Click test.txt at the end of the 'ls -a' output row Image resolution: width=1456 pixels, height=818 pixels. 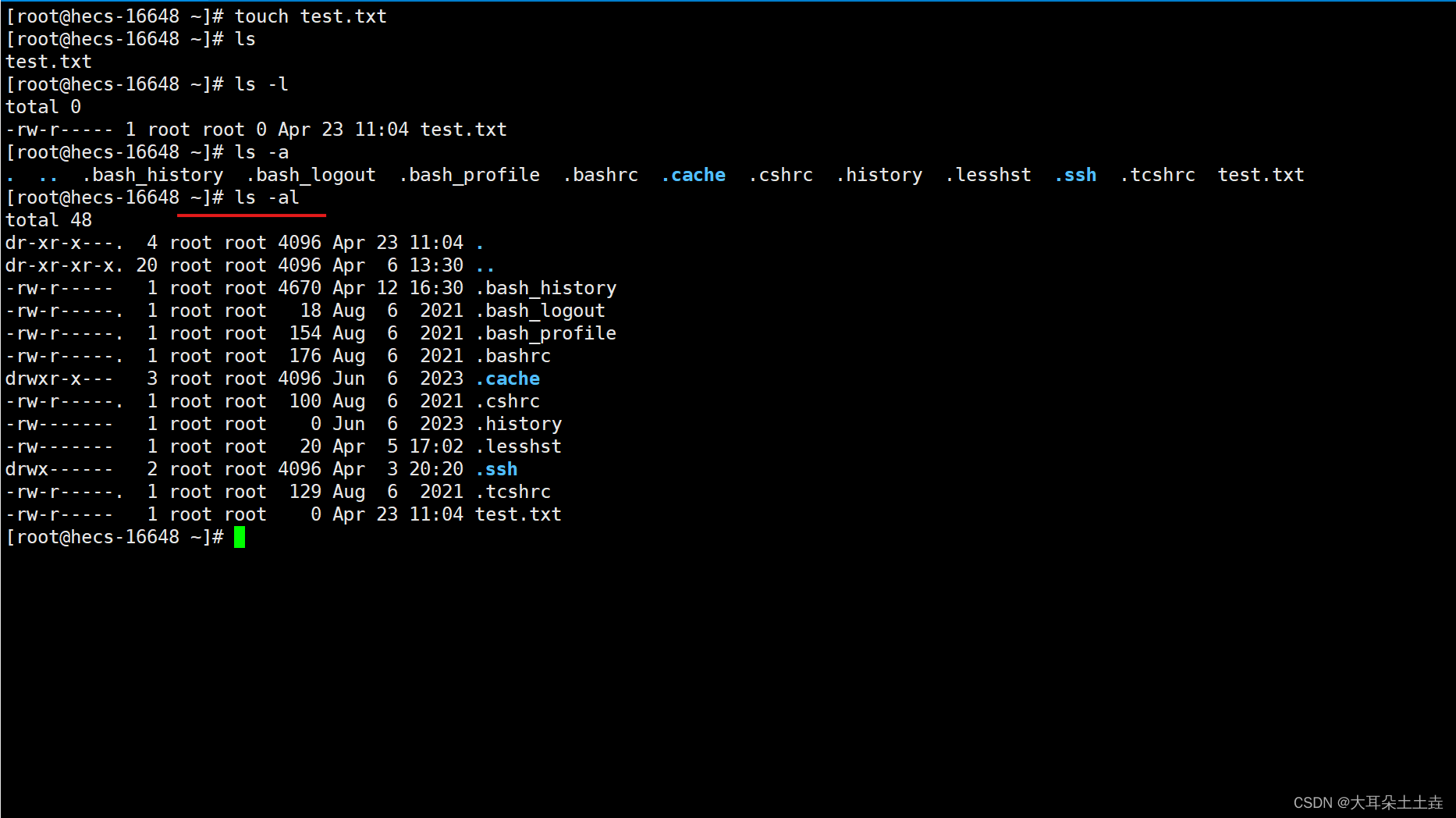pyautogui.click(x=1261, y=175)
